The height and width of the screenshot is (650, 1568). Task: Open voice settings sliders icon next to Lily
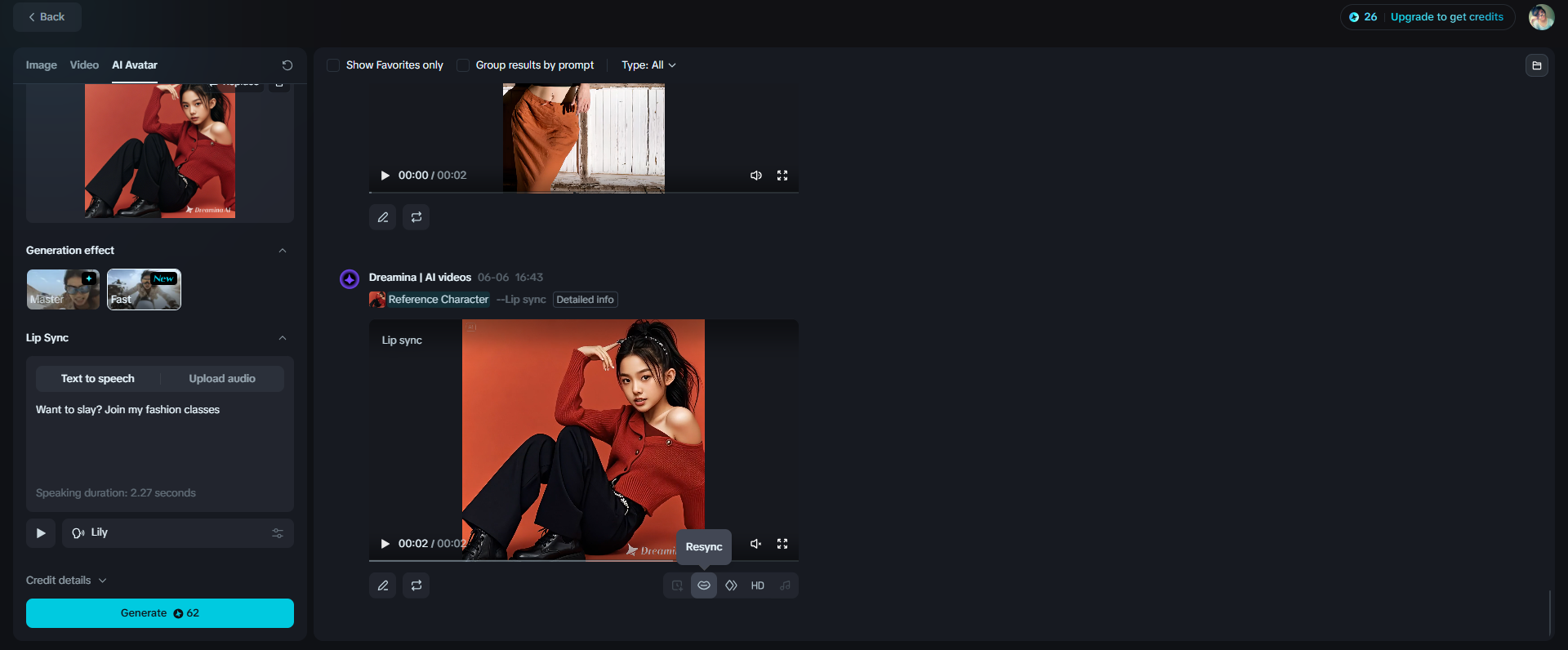coord(278,533)
